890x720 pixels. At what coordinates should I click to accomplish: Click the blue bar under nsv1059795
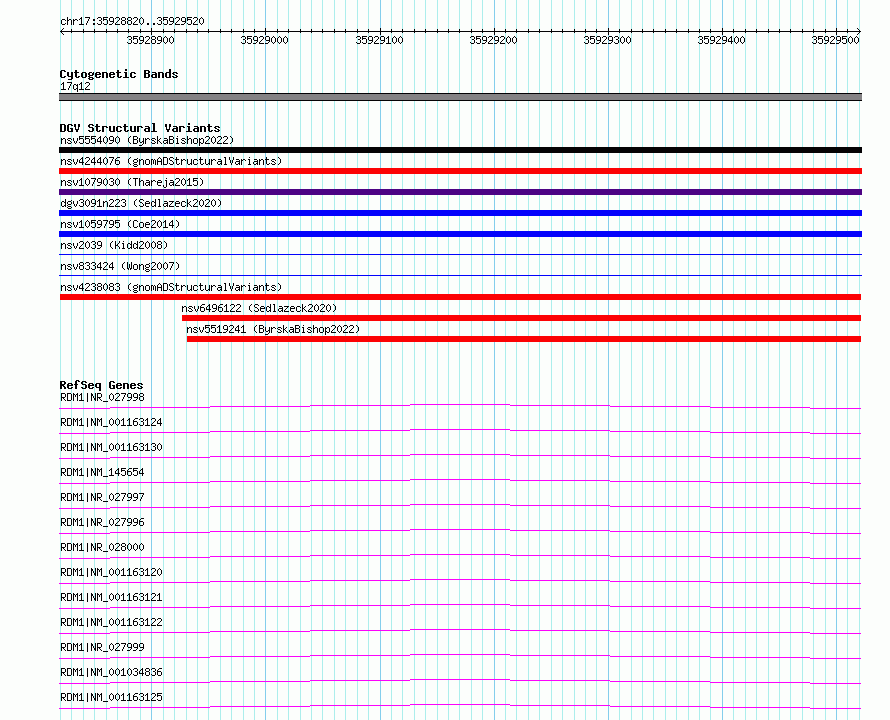click(460, 234)
